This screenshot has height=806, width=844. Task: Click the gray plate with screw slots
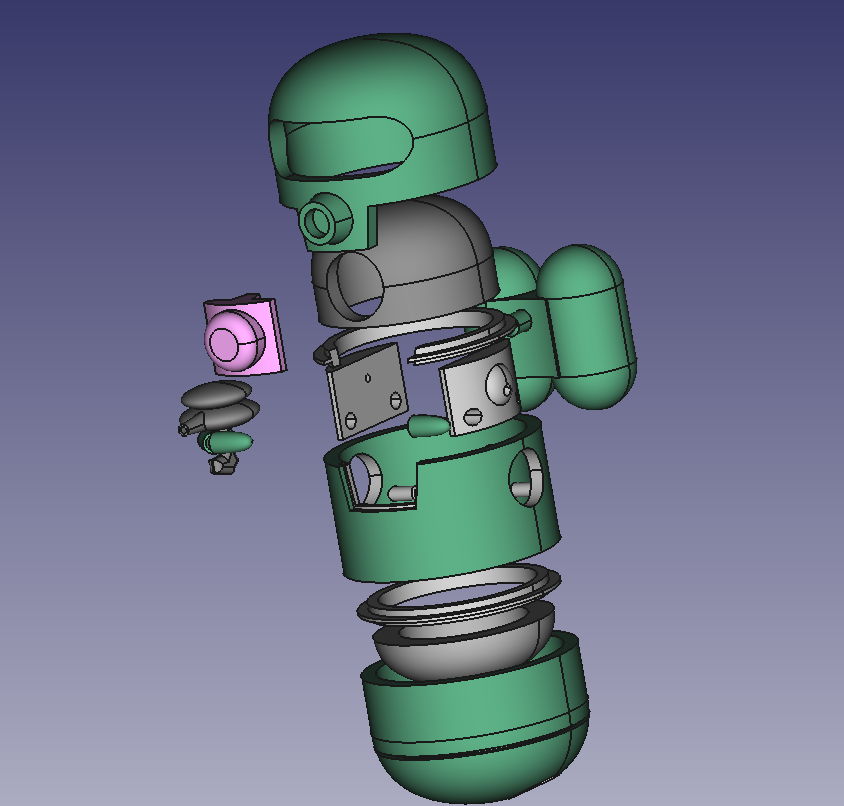pyautogui.click(x=368, y=390)
